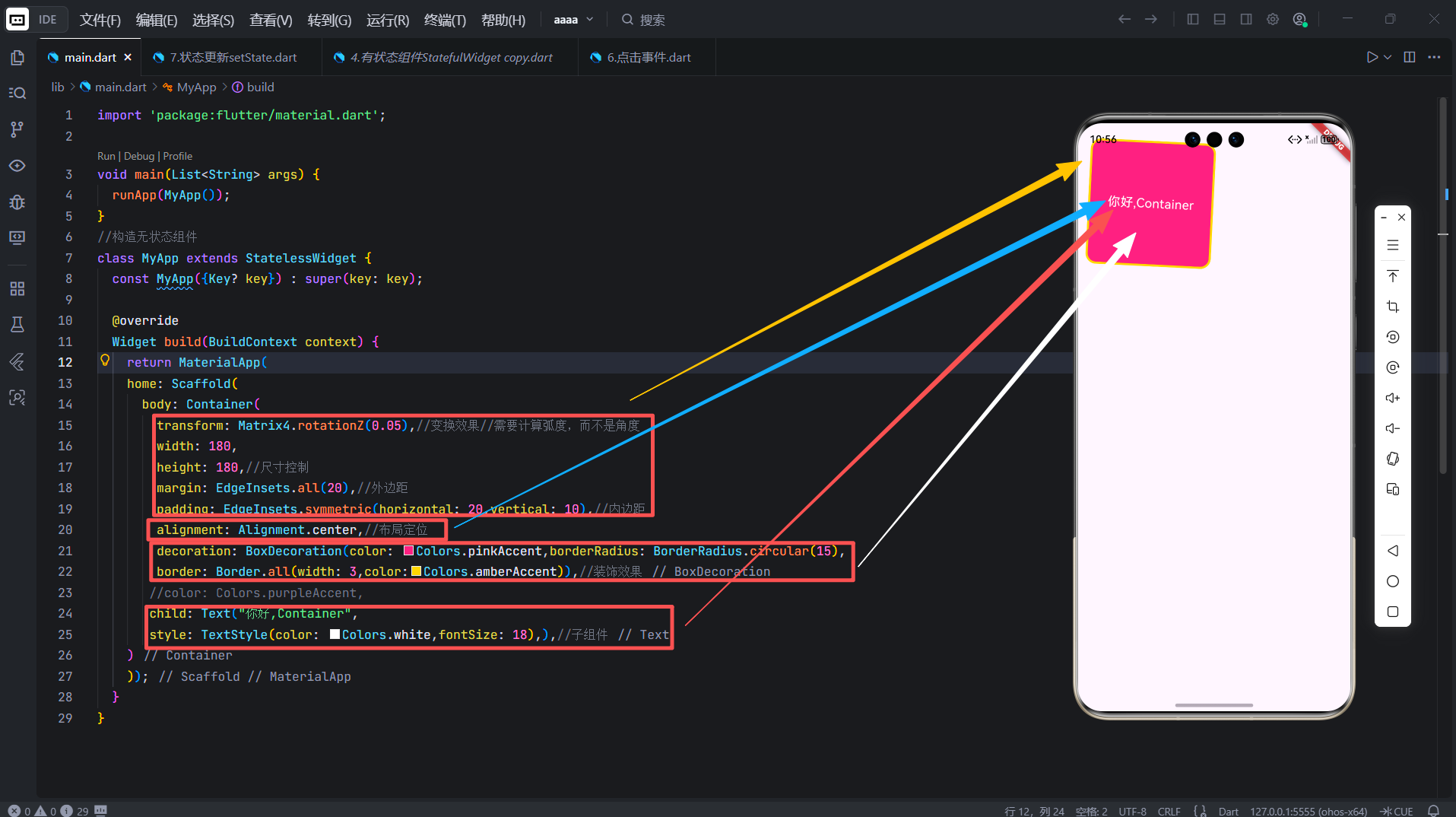Open notifications bell in status bar
This screenshot has height=817, width=1456.
1433,811
